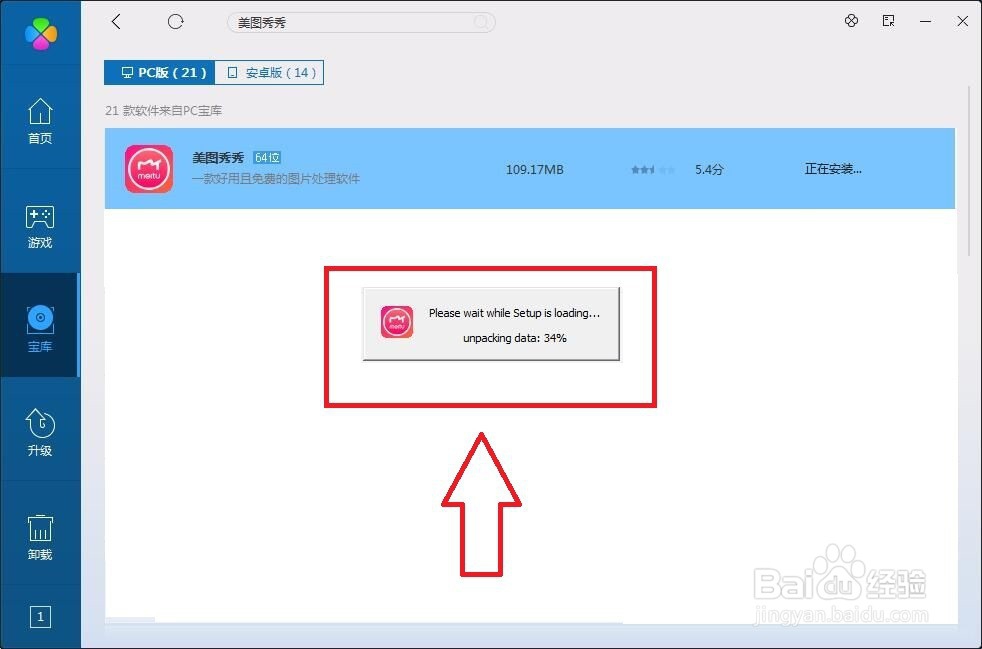The width and height of the screenshot is (982, 649).
Task: Click the search box containing 美图秀秀
Action: tap(361, 23)
